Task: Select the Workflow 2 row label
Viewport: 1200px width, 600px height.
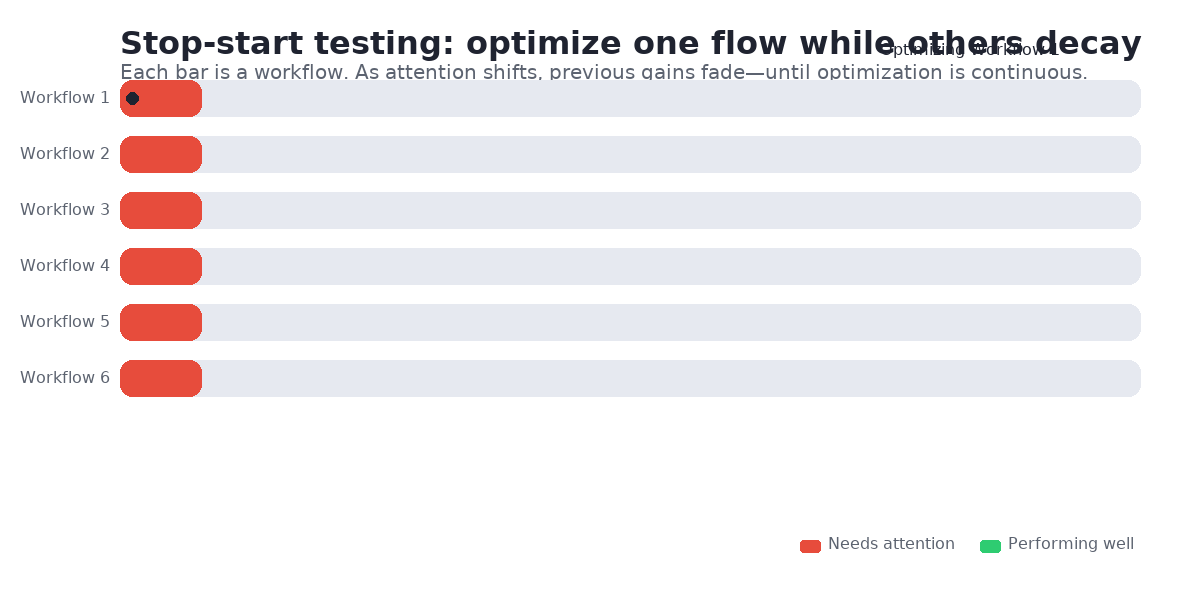Action: pyautogui.click(x=65, y=154)
